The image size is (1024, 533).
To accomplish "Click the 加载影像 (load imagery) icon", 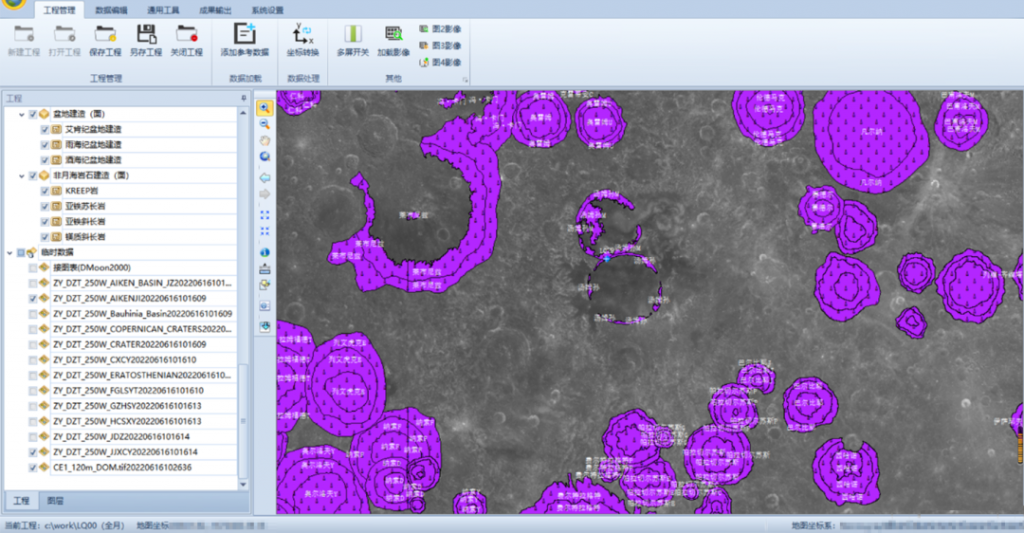I will click(393, 33).
